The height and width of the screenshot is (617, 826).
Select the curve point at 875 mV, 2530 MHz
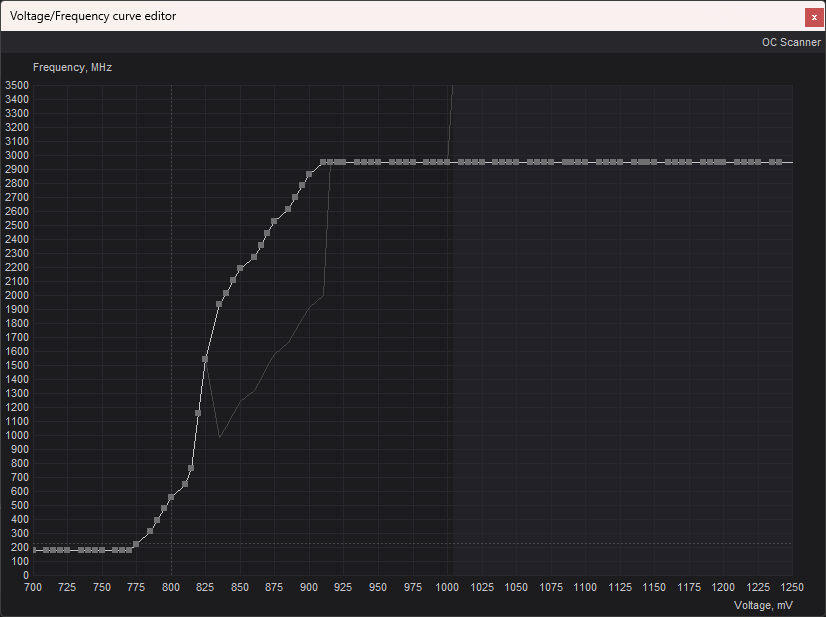point(274,221)
